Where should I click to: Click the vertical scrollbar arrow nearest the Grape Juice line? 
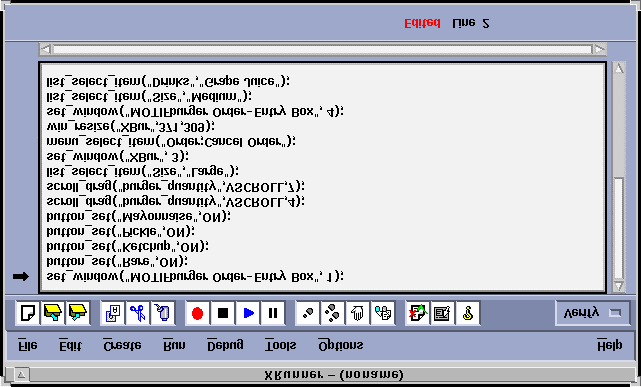tap(619, 69)
